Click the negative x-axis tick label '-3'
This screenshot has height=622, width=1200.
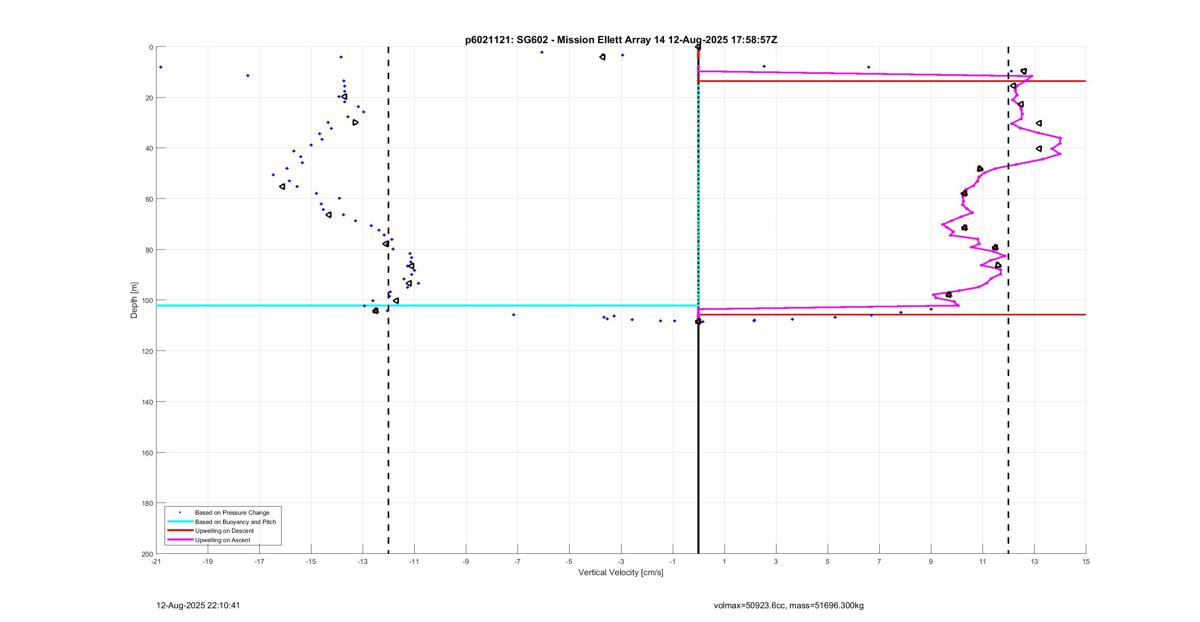coord(621,561)
